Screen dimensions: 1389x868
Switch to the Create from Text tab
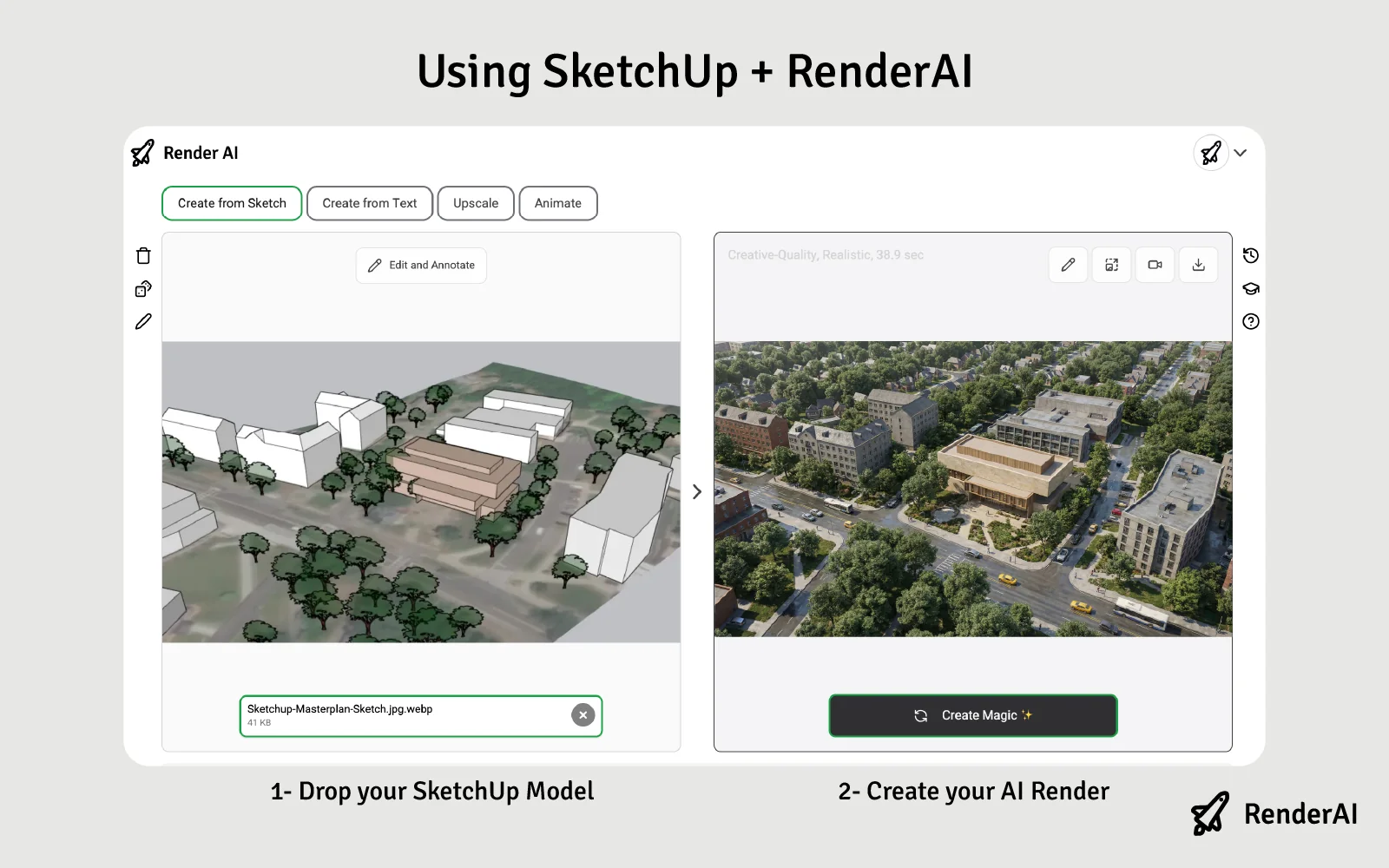[x=370, y=203]
